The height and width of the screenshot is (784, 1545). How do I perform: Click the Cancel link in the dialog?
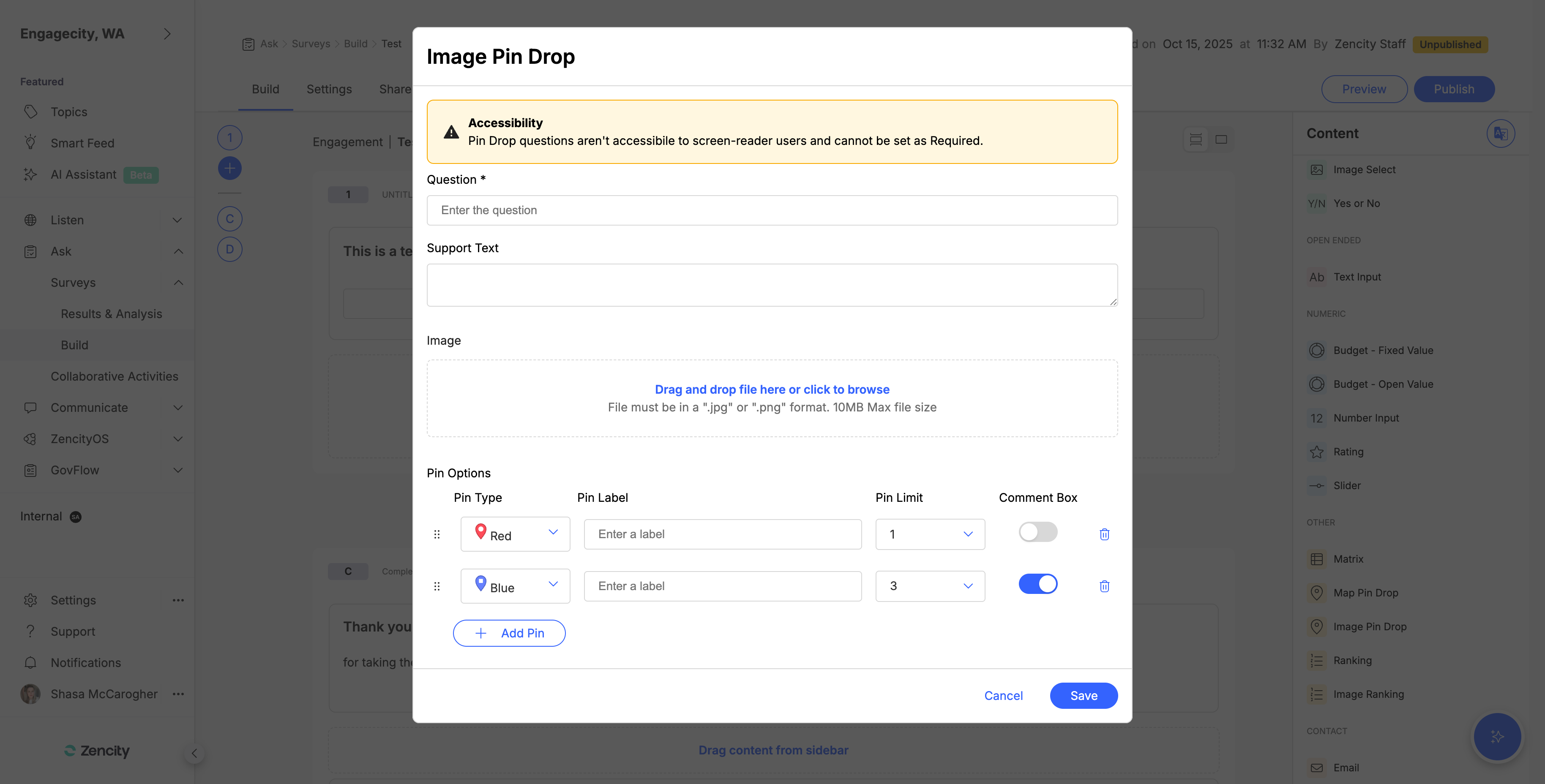[x=1003, y=695]
